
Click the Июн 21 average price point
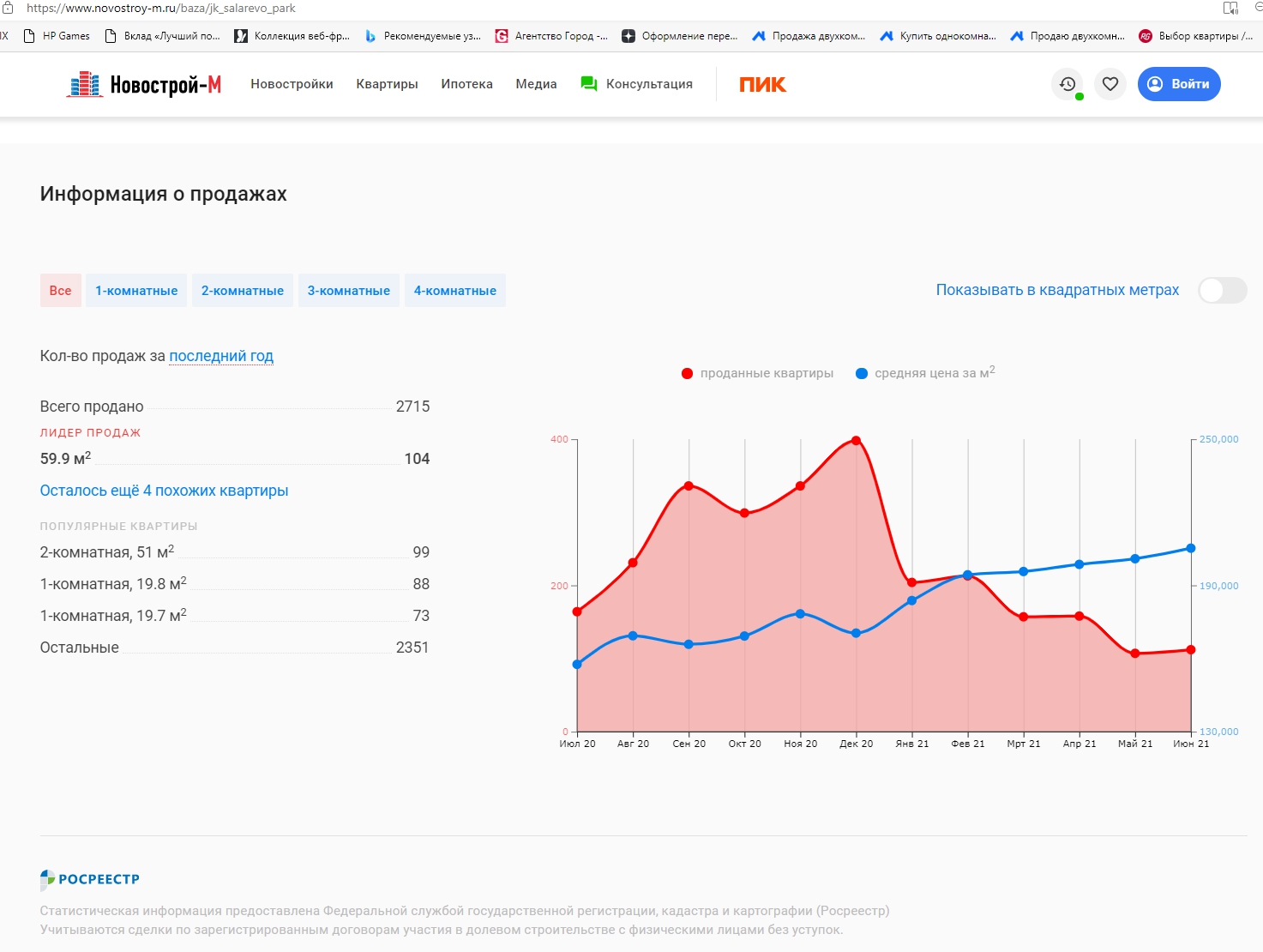(x=1191, y=548)
